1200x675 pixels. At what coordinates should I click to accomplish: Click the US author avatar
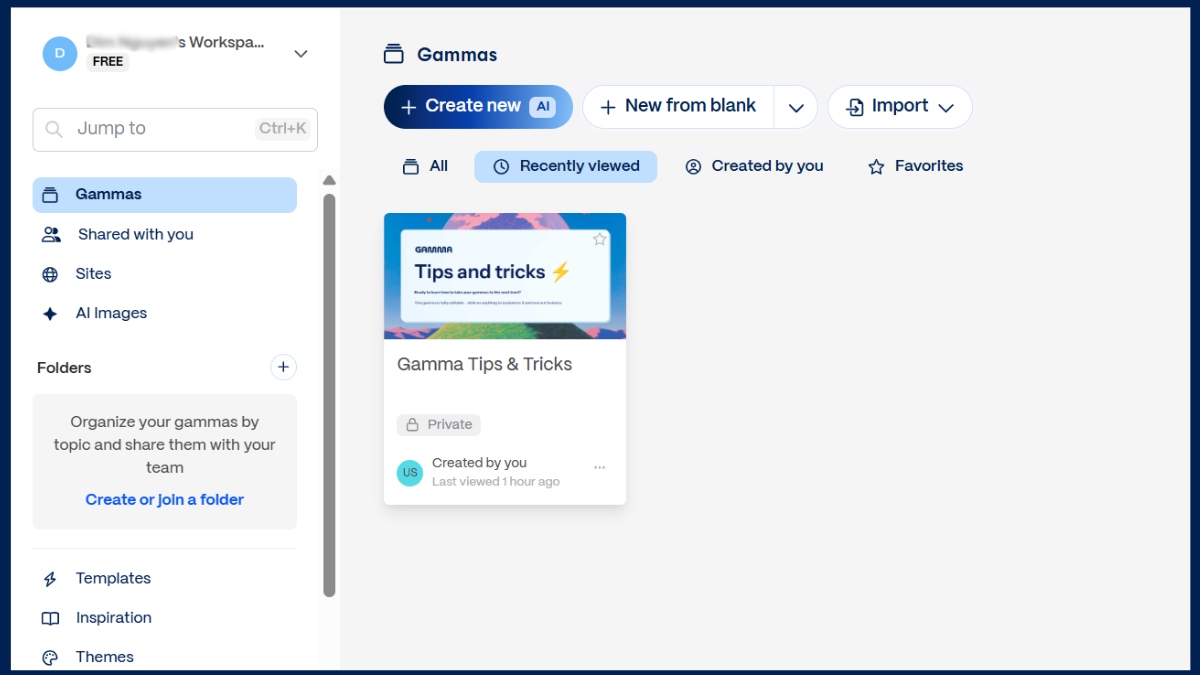pyautogui.click(x=410, y=473)
